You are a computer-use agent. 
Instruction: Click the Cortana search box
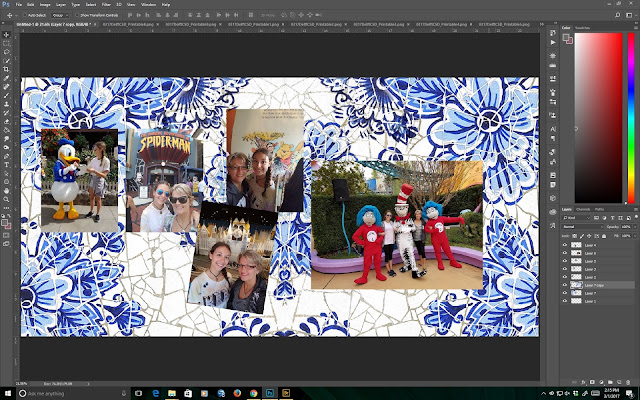point(74,393)
